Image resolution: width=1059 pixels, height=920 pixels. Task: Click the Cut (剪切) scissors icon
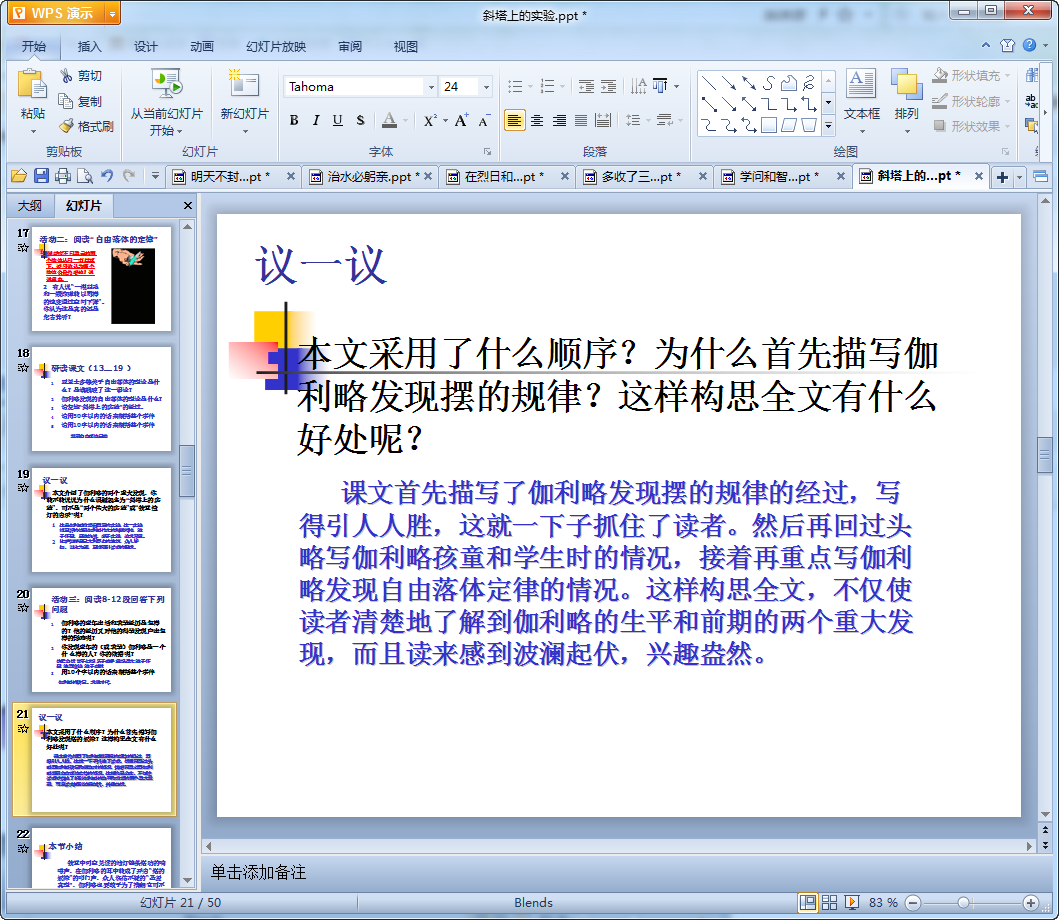[66, 76]
